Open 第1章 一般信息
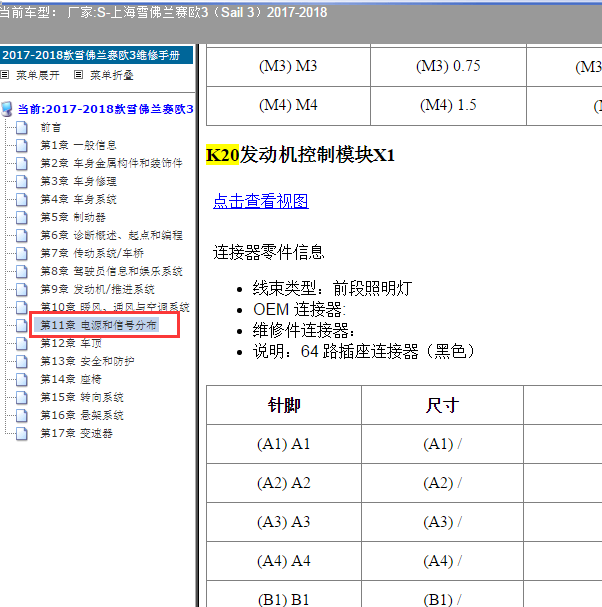 (x=79, y=145)
